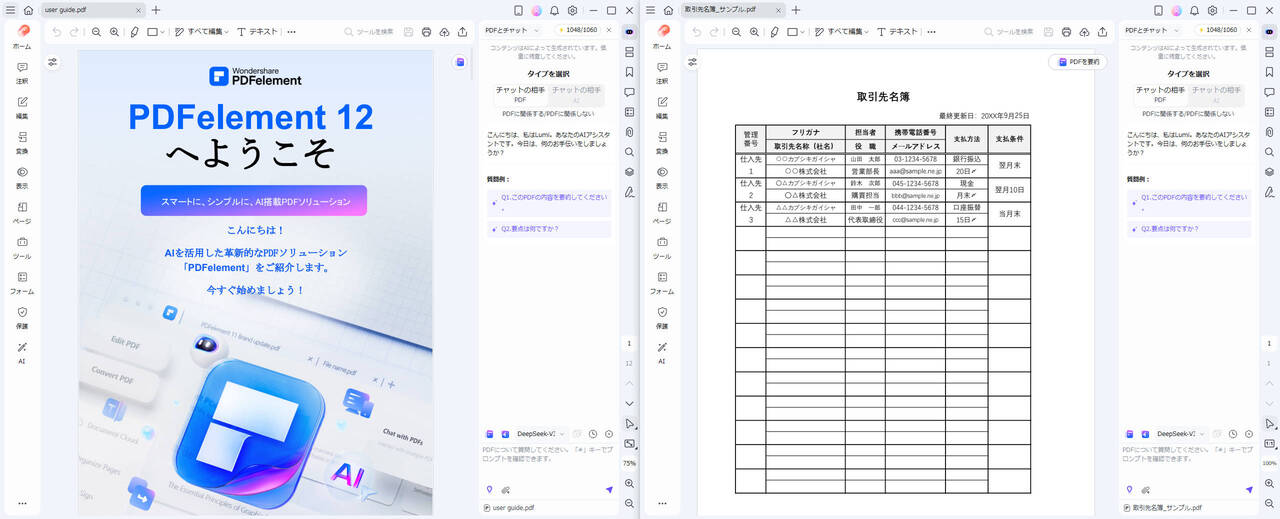Print the user guide.pdf document
Screen dimensions: 1280x519
coord(427,32)
